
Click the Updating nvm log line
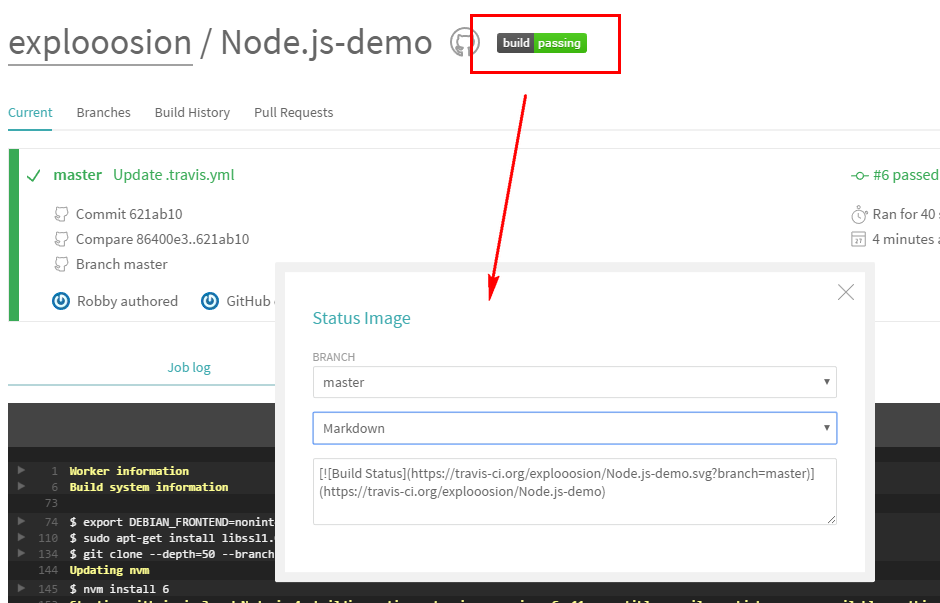click(x=109, y=570)
